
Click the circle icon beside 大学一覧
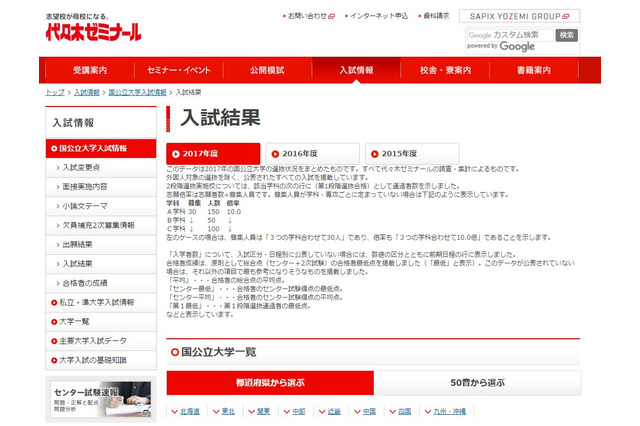click(54, 322)
